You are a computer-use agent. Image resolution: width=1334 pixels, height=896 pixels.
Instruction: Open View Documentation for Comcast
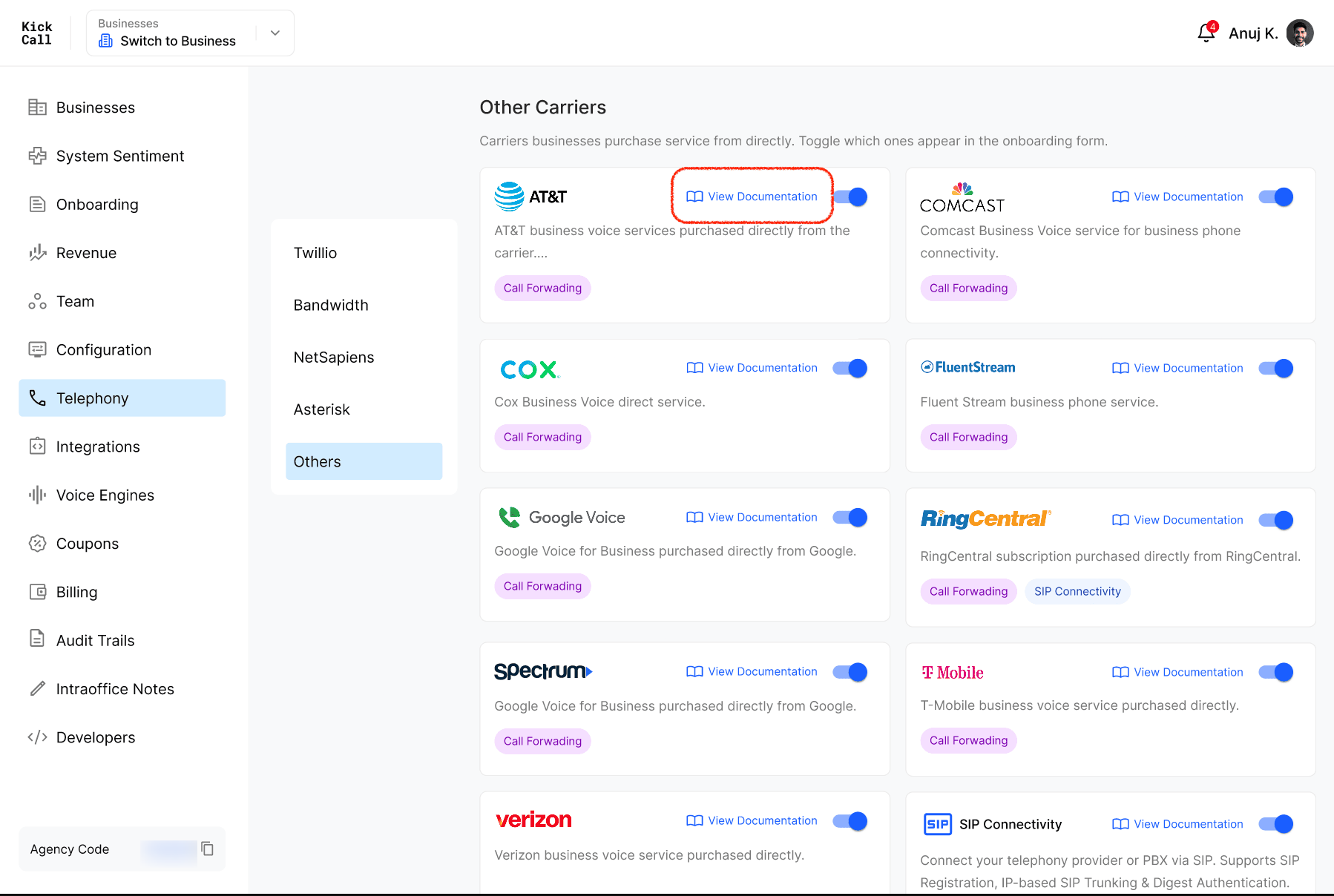[x=1178, y=197]
